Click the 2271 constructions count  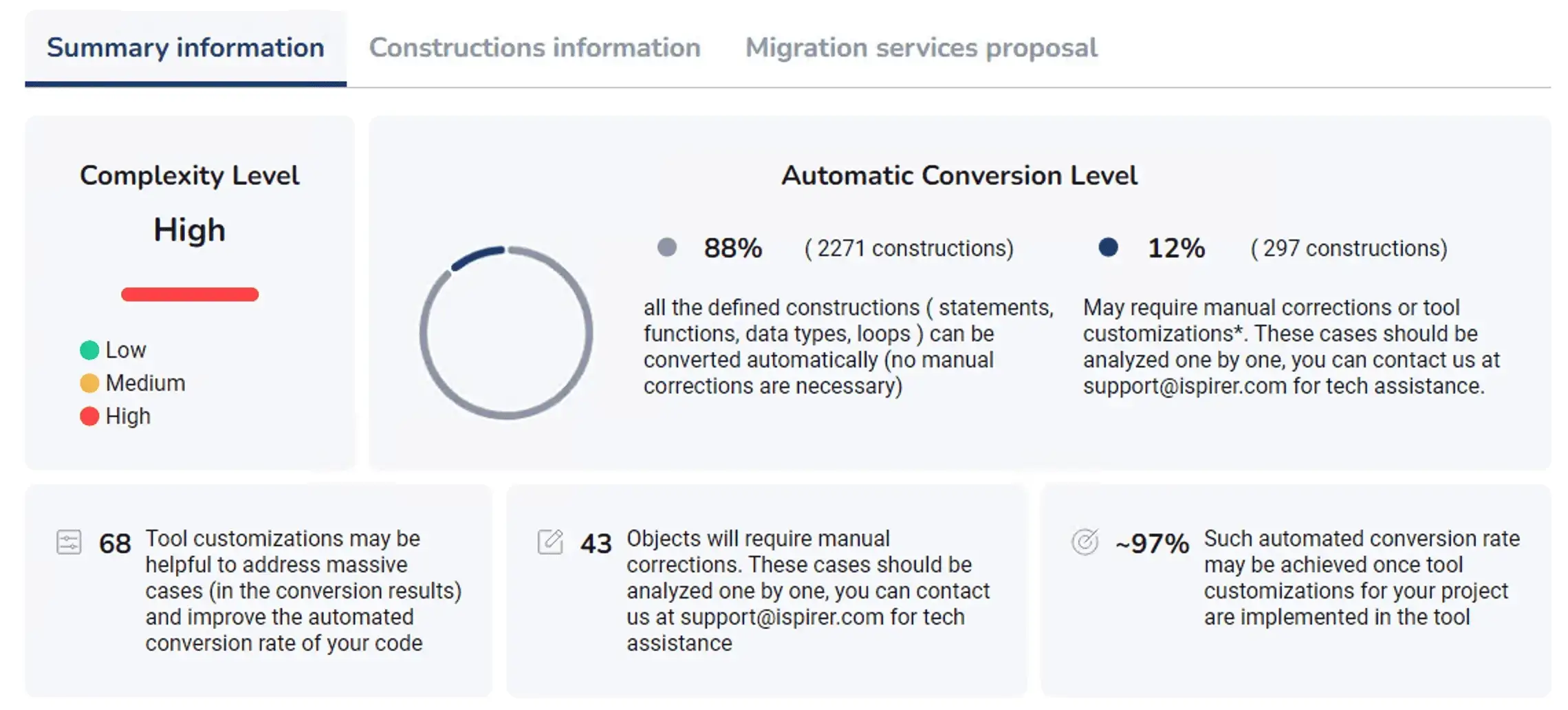click(x=908, y=248)
